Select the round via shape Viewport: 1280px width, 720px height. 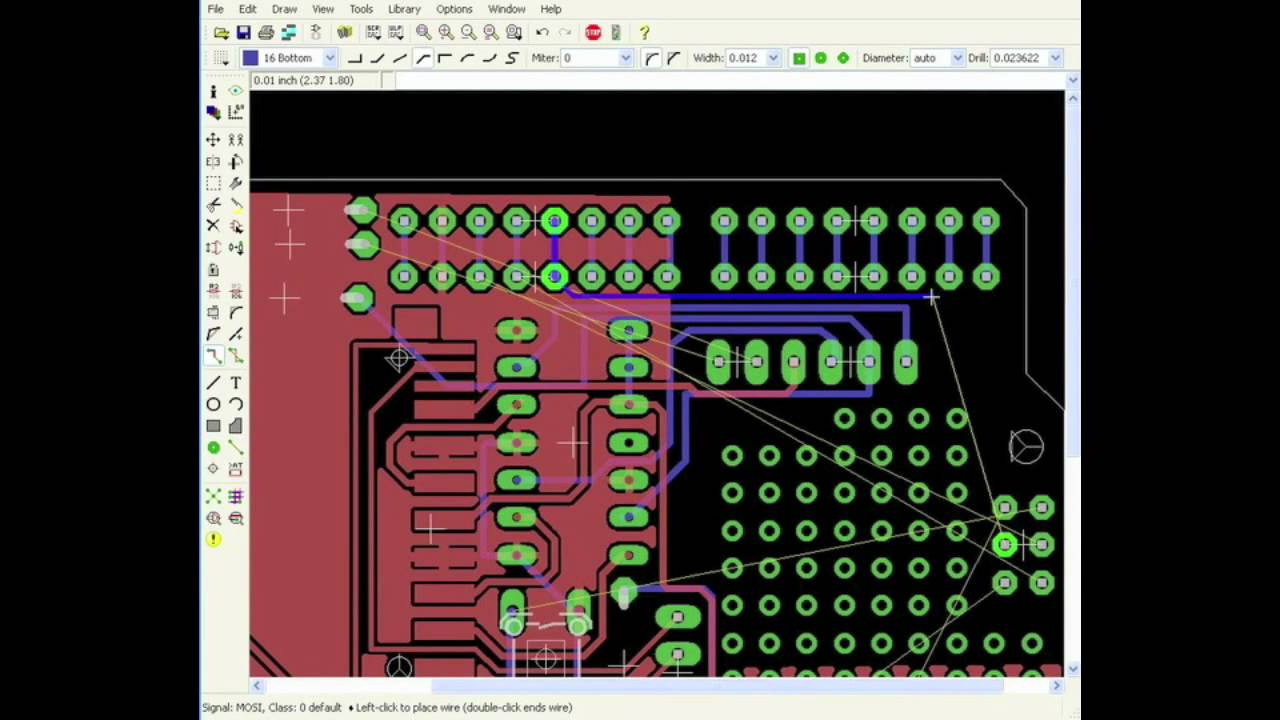click(821, 58)
